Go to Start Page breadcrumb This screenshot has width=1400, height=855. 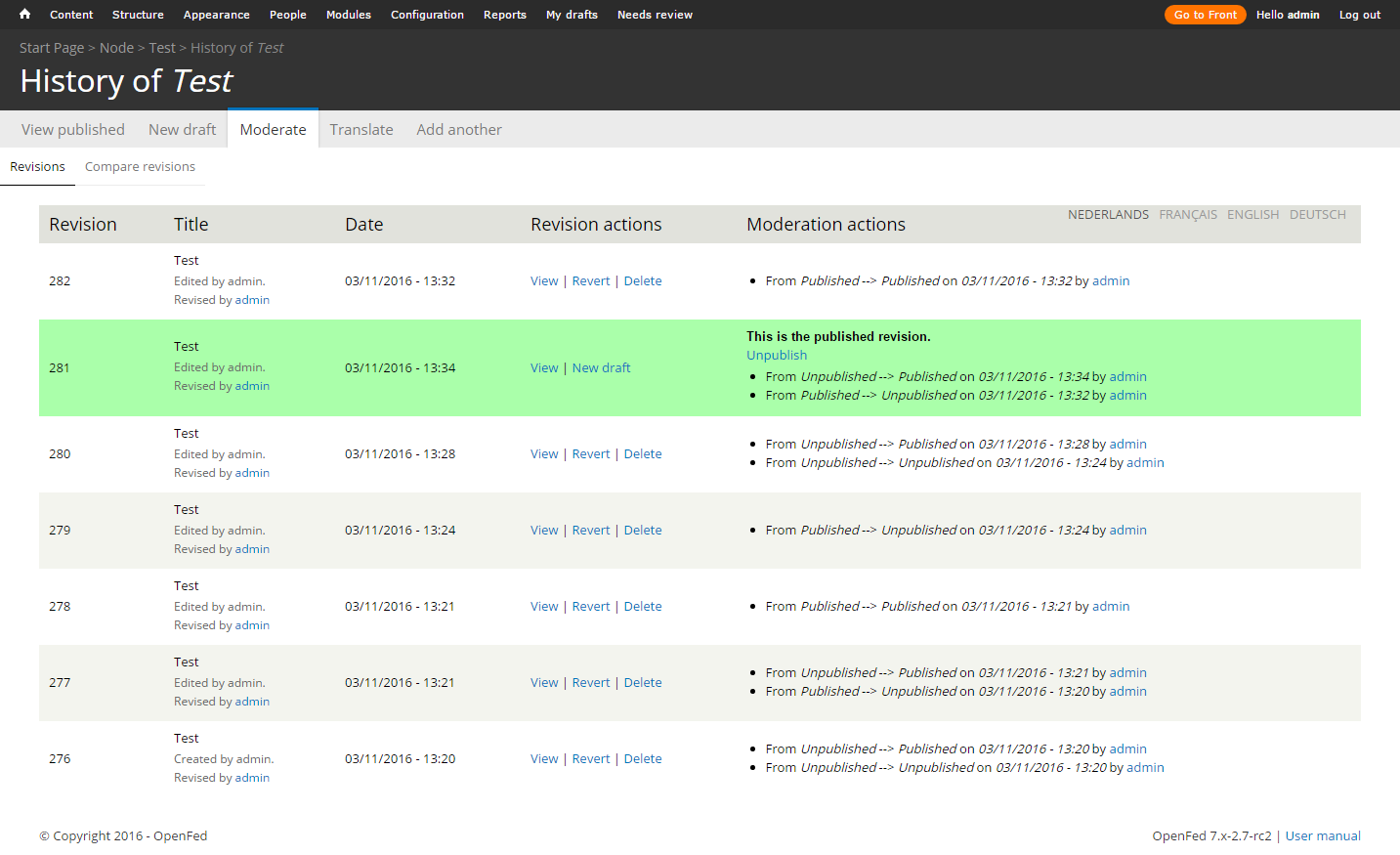click(52, 48)
